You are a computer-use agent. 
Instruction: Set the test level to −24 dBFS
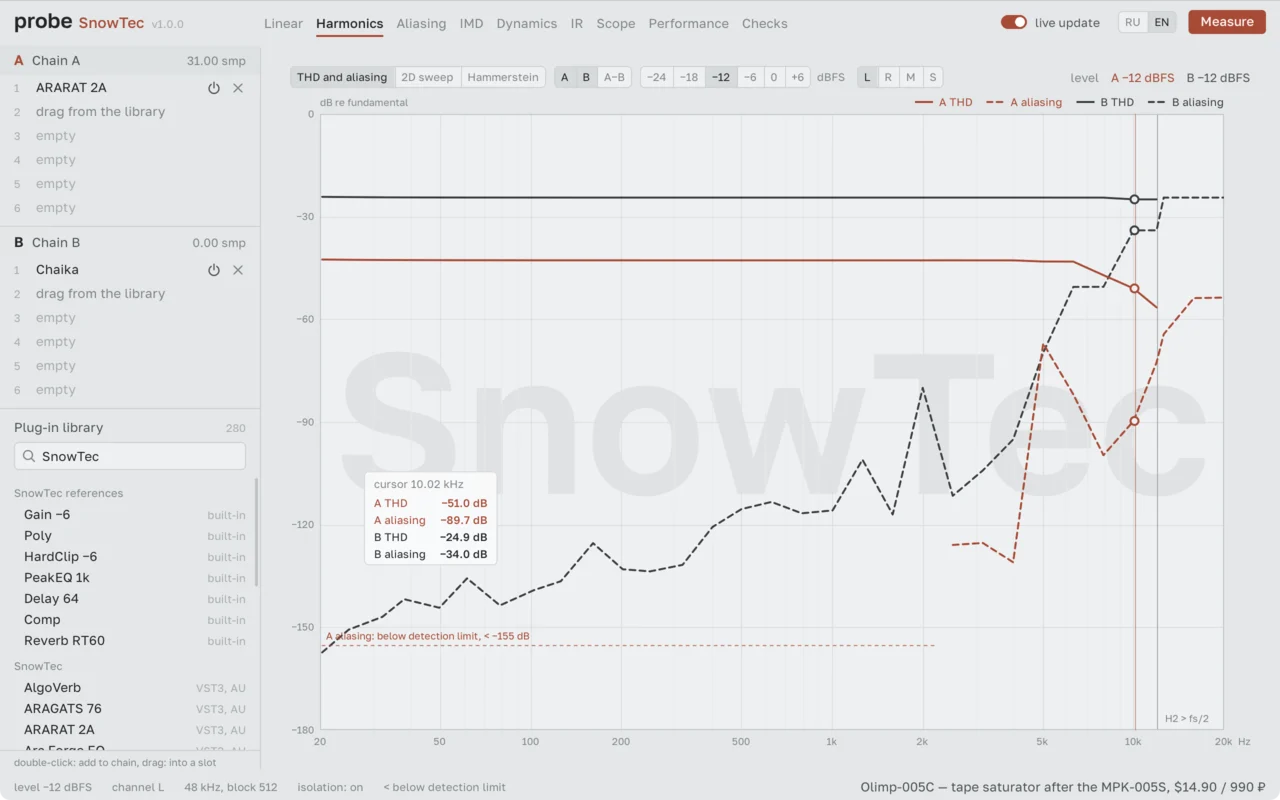pyautogui.click(x=656, y=77)
